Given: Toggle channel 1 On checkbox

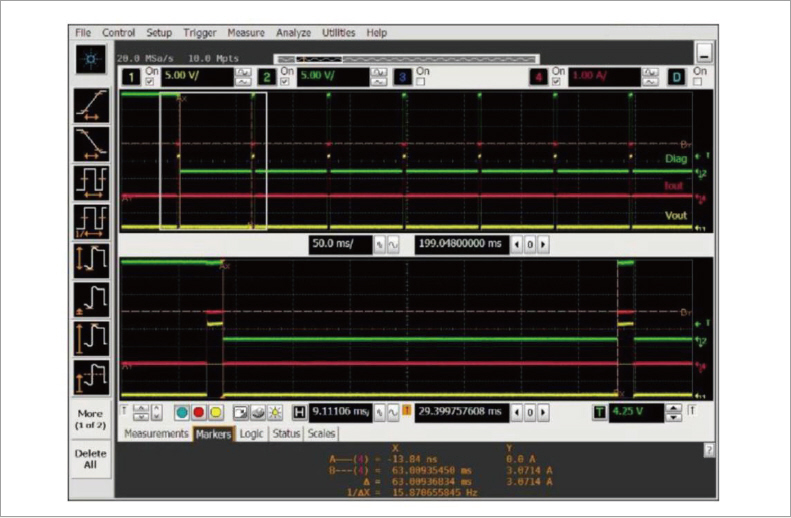Looking at the screenshot, I should click(x=150, y=81).
